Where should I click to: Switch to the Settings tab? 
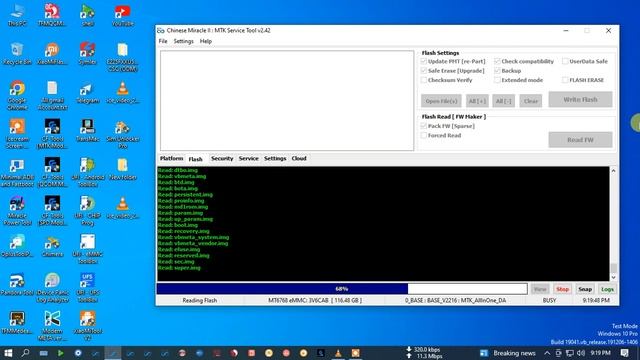pyautogui.click(x=275, y=158)
